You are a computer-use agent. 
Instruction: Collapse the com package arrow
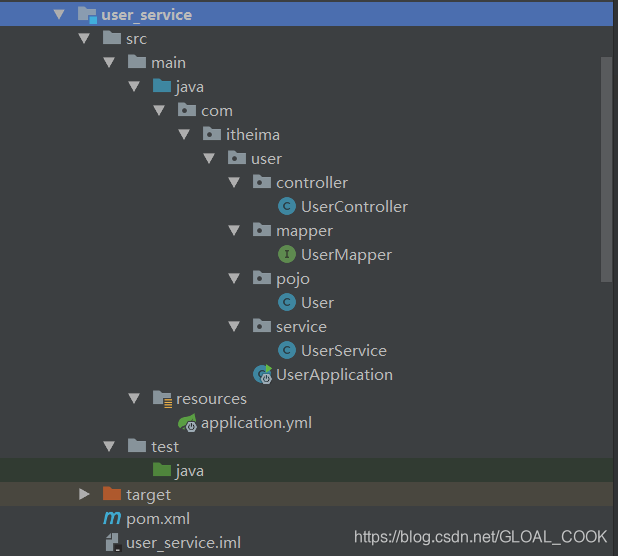159,110
